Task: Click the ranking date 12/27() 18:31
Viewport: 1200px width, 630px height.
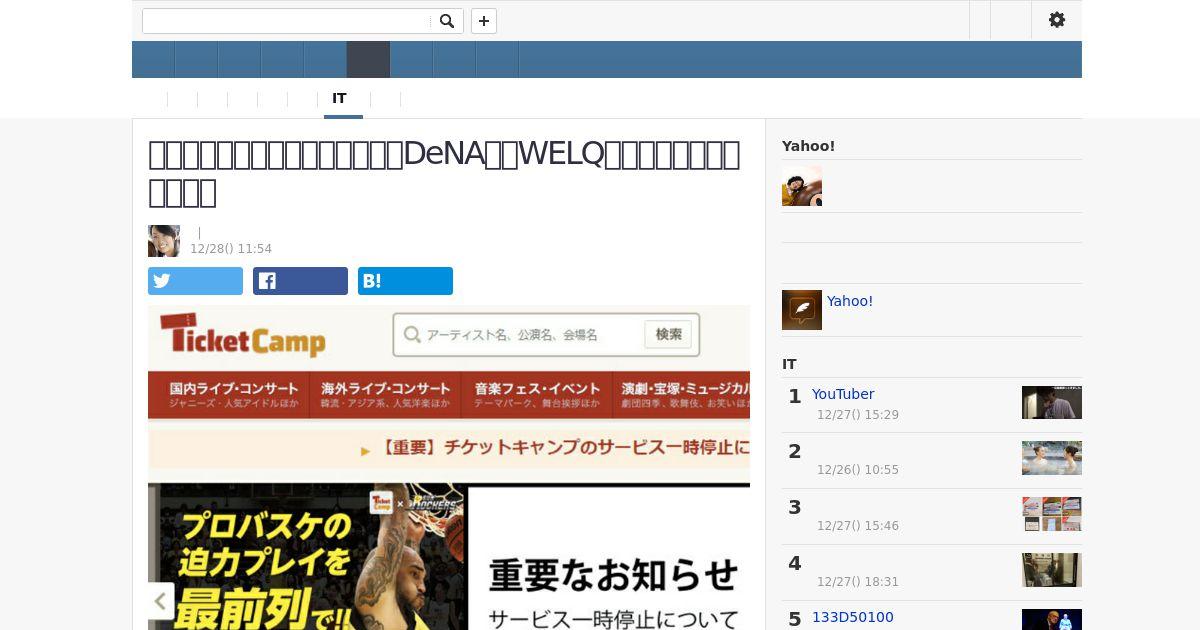Action: 858,582
